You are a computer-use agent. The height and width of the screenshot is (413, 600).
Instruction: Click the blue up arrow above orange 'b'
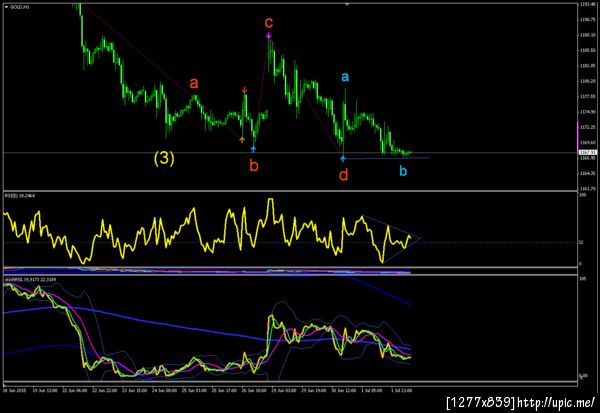coord(253,149)
